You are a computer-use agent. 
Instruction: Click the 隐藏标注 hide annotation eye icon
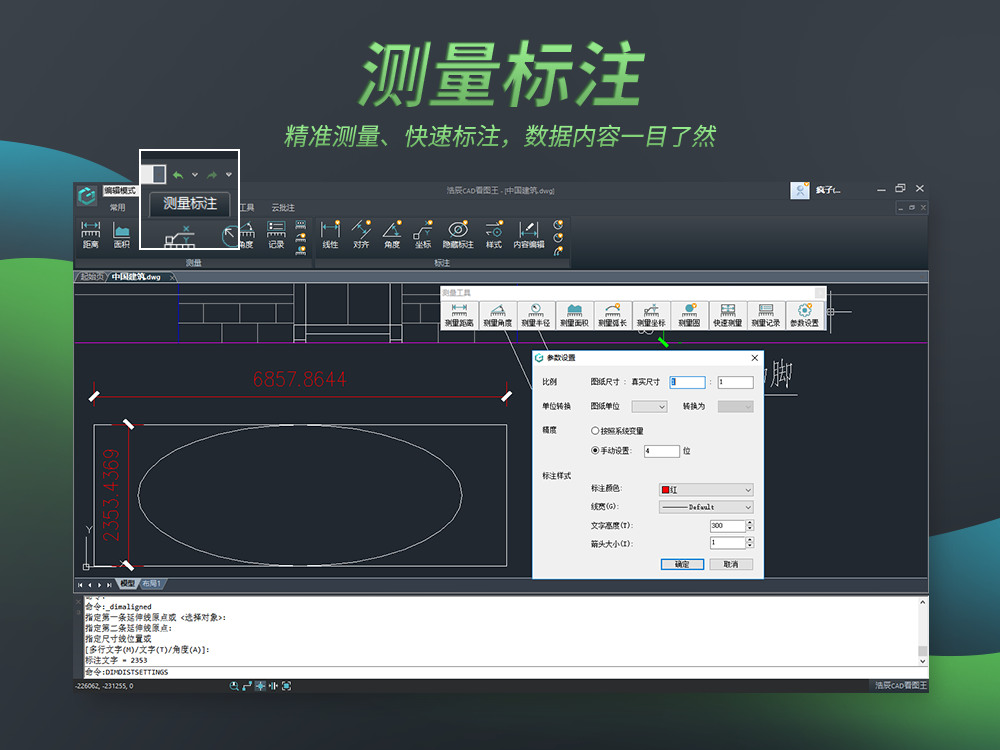click(x=458, y=234)
